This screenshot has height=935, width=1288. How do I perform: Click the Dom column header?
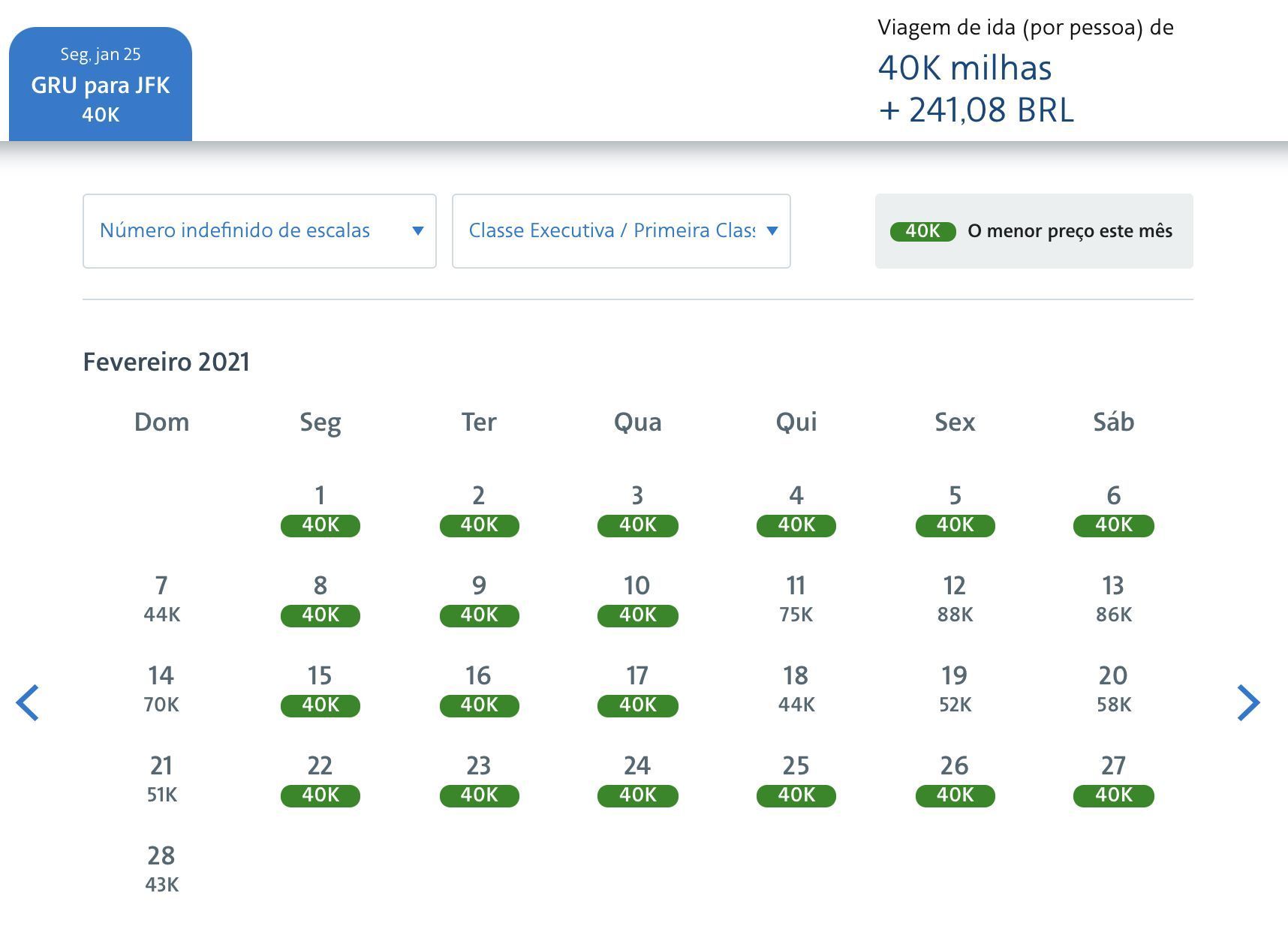click(x=161, y=422)
